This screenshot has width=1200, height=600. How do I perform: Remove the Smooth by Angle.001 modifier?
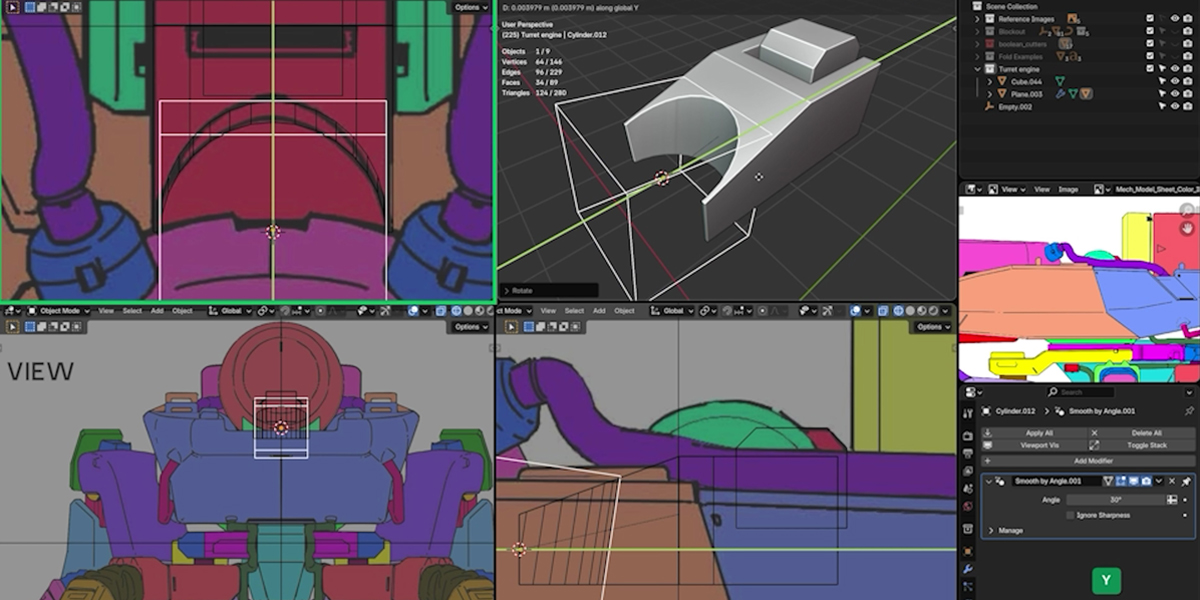1172,481
